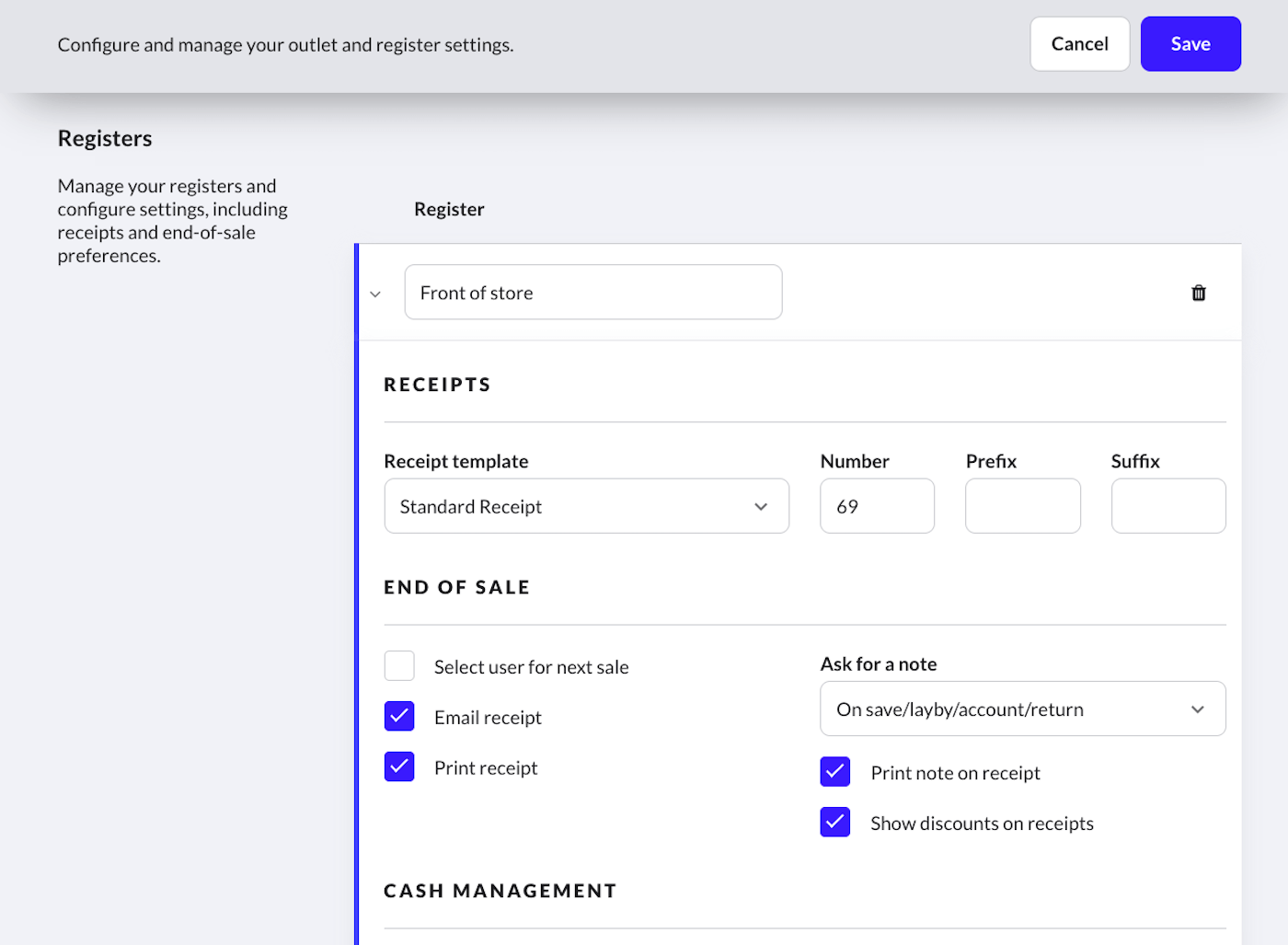Viewport: 1288px width, 945px height.
Task: Click into the Prefix input box
Action: coord(1022,506)
